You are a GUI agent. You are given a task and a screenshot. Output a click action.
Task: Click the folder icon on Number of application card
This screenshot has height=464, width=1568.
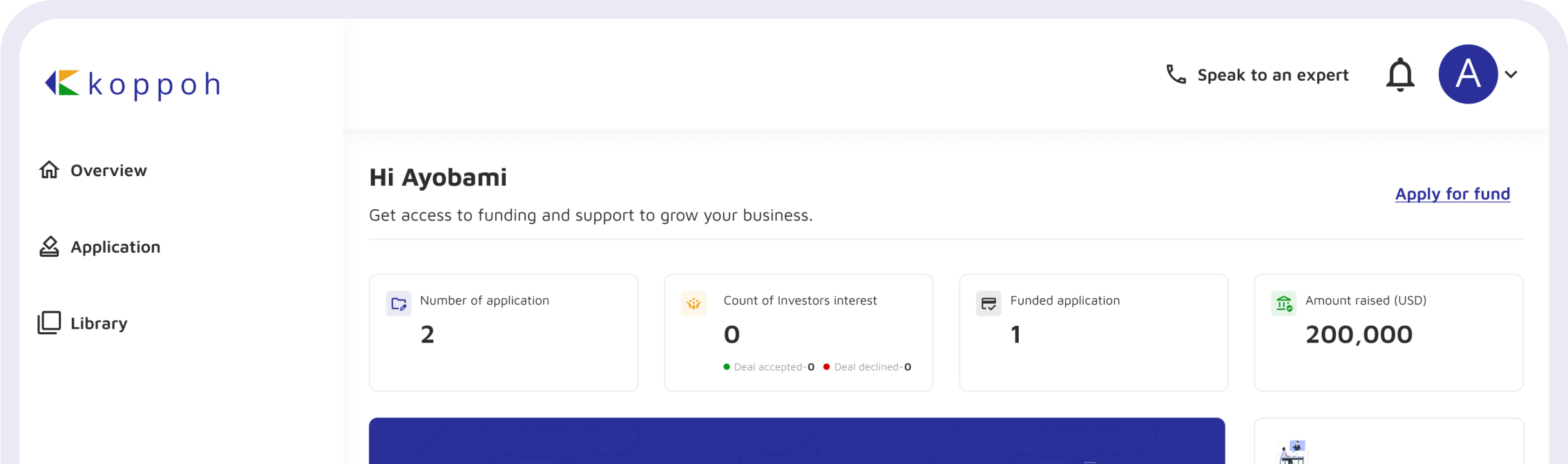click(x=399, y=304)
